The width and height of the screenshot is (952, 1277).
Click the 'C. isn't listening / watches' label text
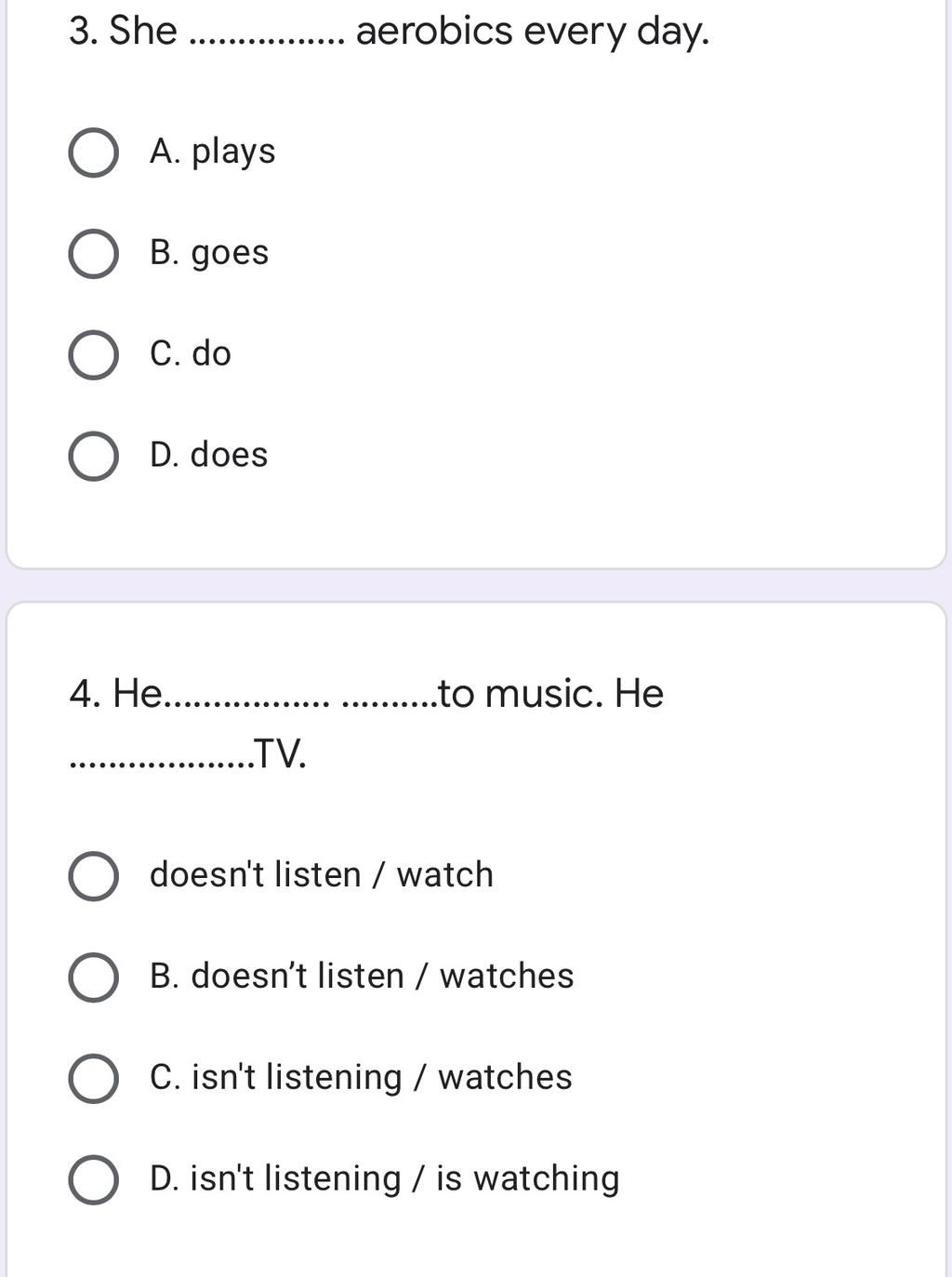(361, 1077)
